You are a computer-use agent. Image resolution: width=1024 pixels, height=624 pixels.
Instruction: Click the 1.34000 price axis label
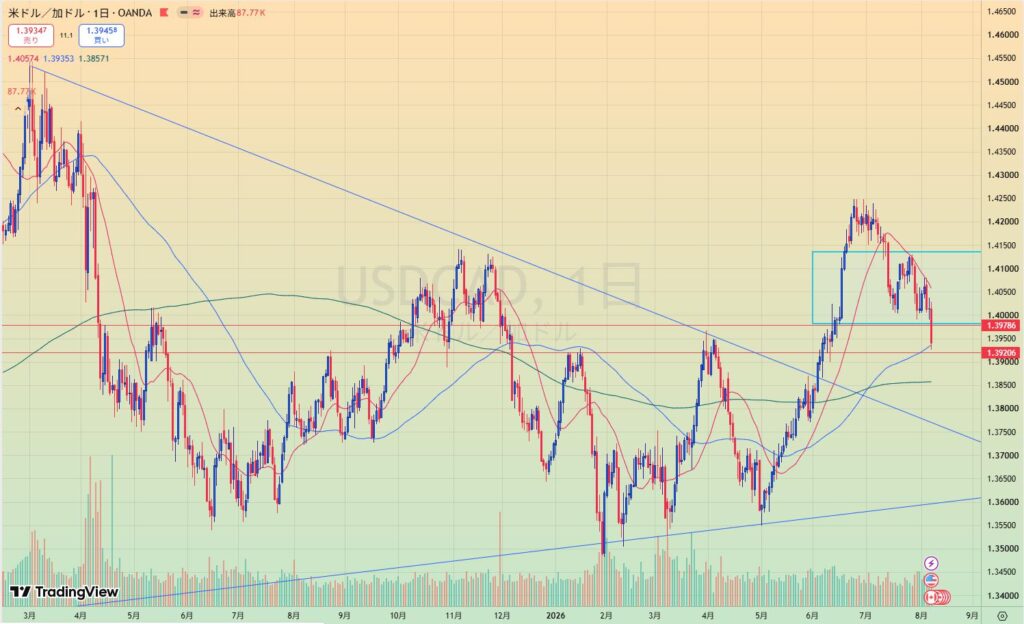[x=1003, y=595]
